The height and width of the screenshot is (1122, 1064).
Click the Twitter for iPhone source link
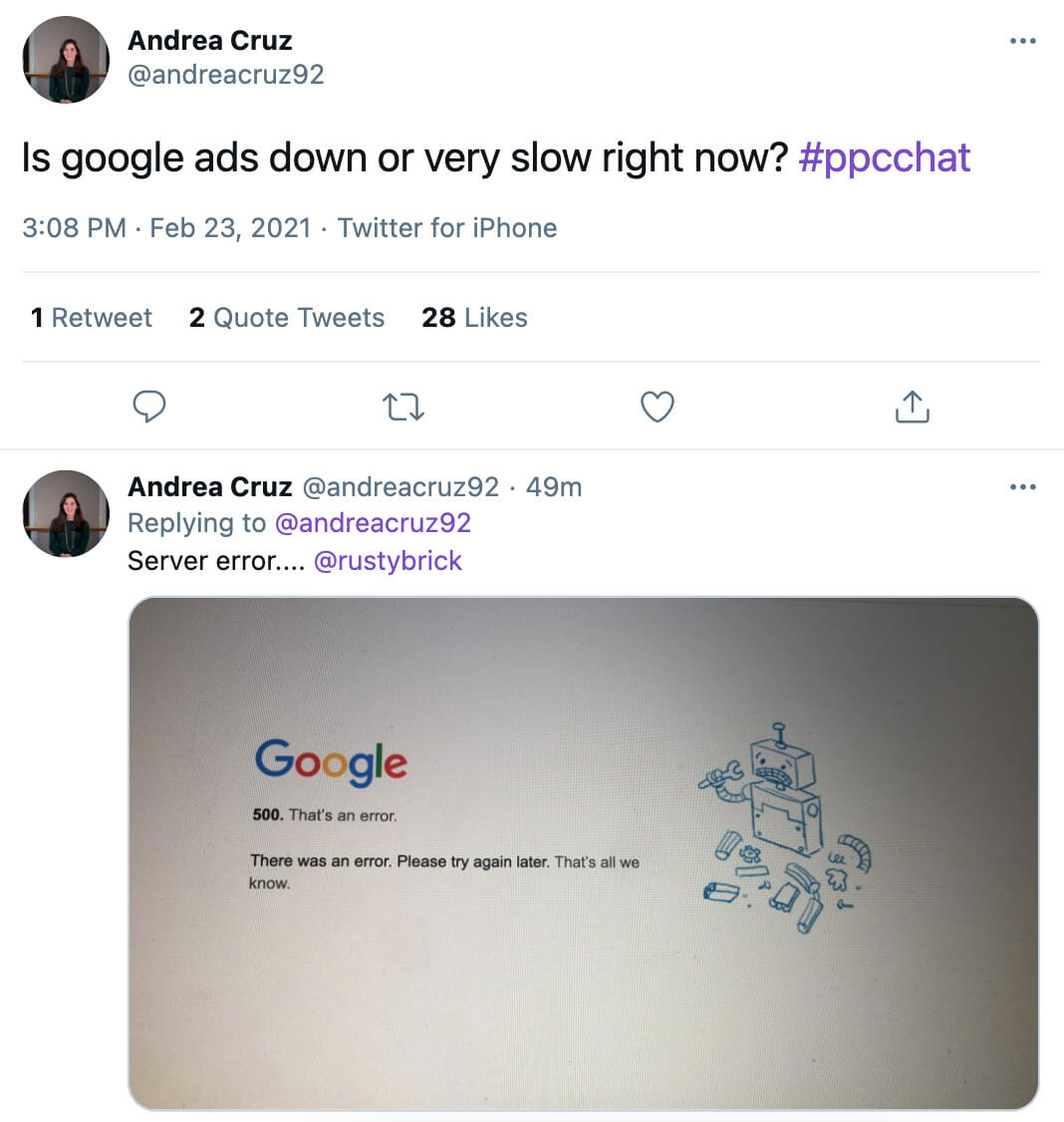[447, 228]
